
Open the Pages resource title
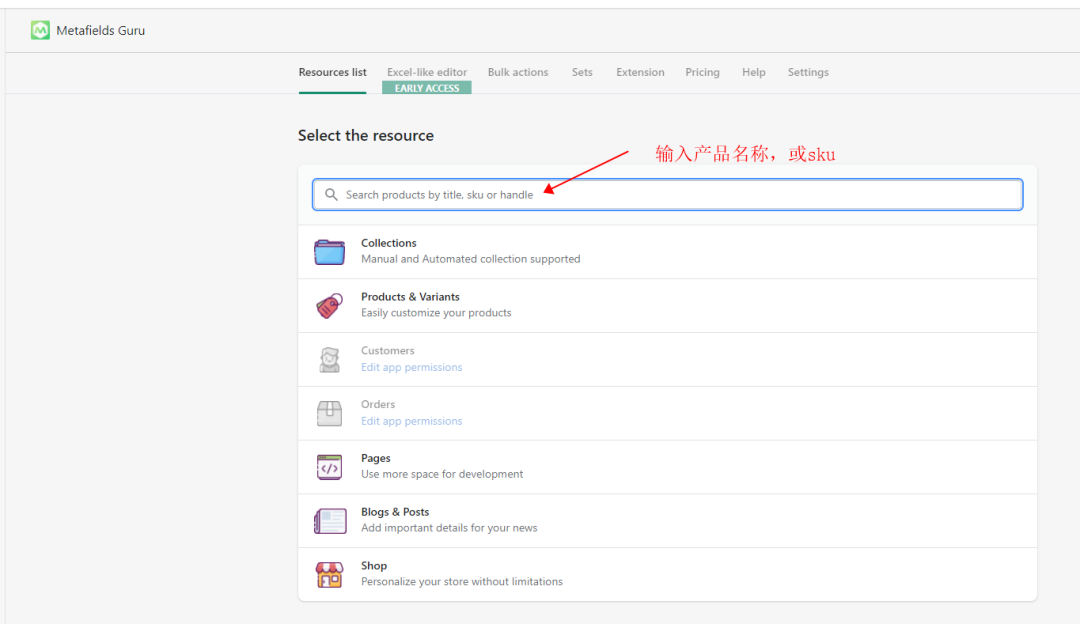(375, 458)
